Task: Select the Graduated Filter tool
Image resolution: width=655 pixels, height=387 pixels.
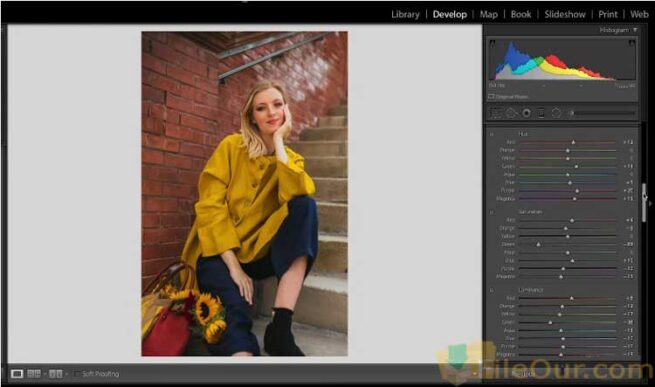Action: pyautogui.click(x=541, y=113)
